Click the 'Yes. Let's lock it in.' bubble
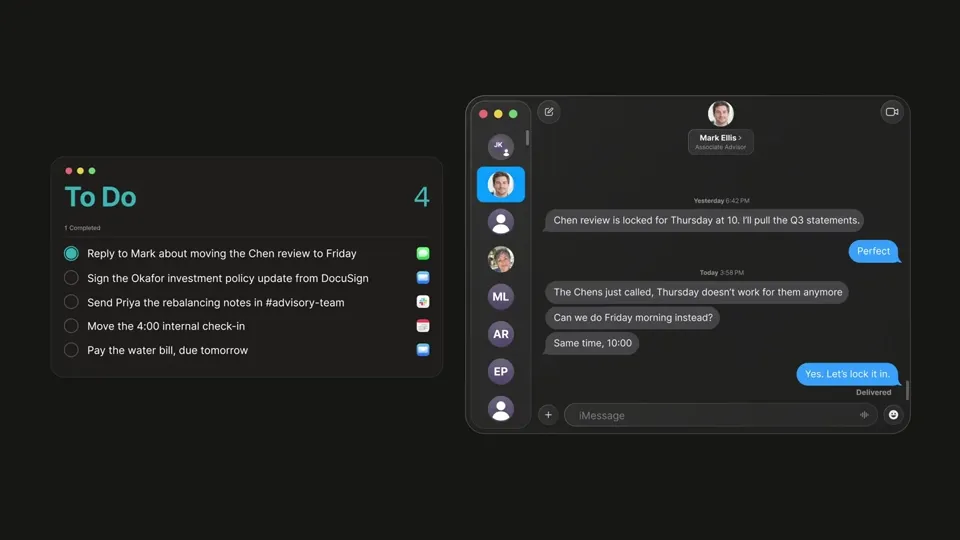The width and height of the screenshot is (960, 540). tap(847, 374)
